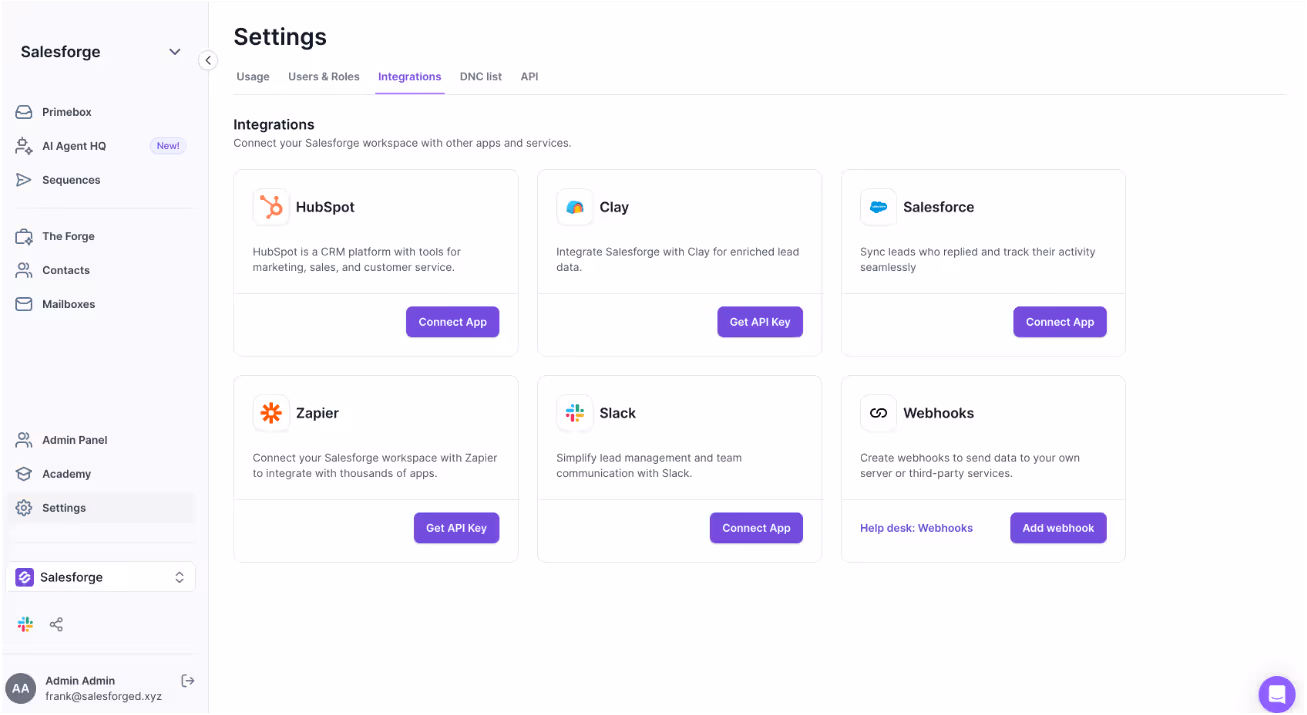Connect the HubSpot app
This screenshot has height=715, width=1307.
pos(453,322)
